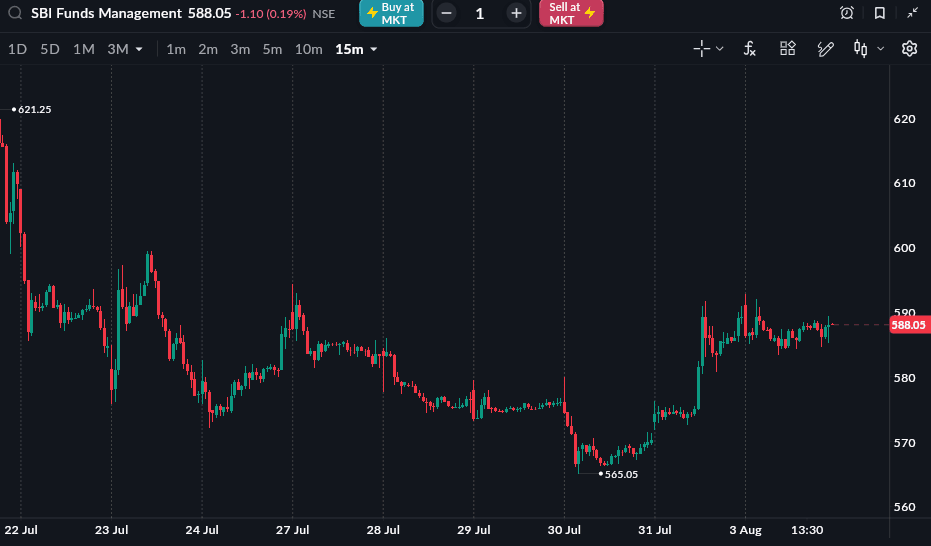
Task: Click the 621.25 high price marker
Action: 34,109
